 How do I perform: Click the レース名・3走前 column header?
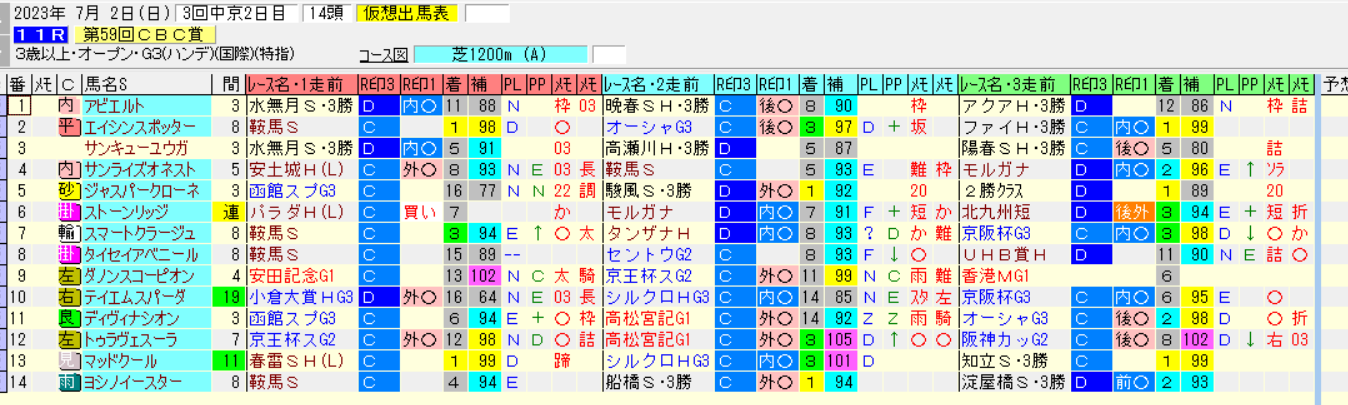click(x=1013, y=84)
